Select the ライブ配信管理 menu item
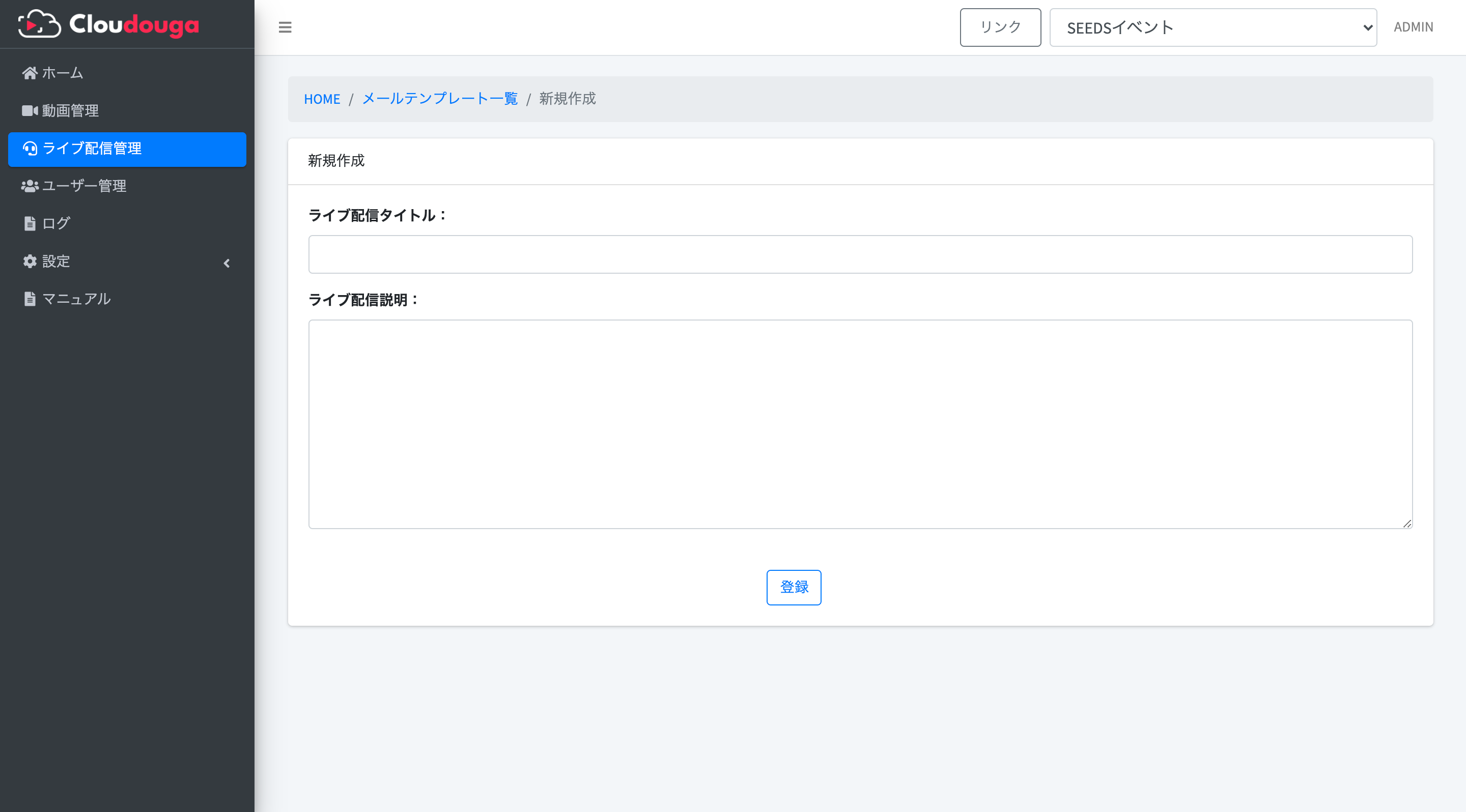This screenshot has width=1466, height=812. click(x=127, y=149)
